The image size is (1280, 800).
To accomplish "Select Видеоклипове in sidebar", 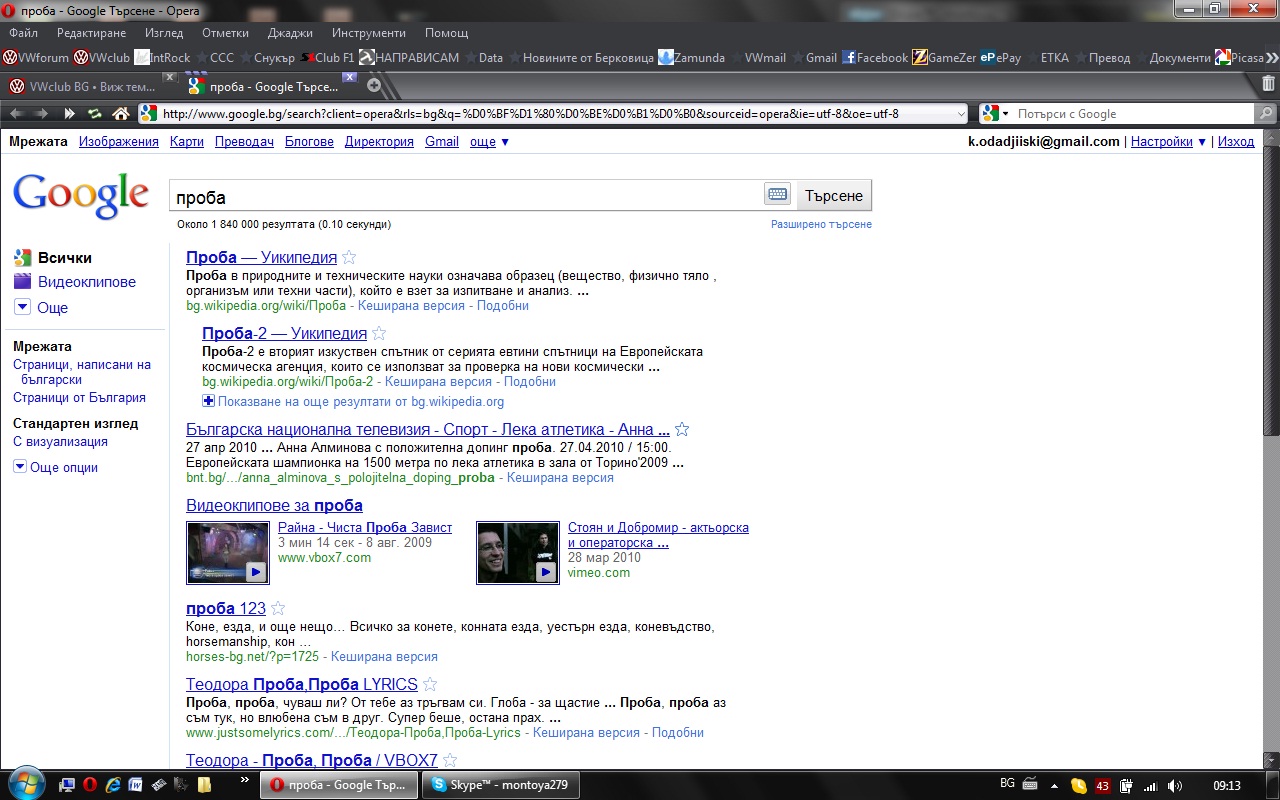I will [x=87, y=282].
